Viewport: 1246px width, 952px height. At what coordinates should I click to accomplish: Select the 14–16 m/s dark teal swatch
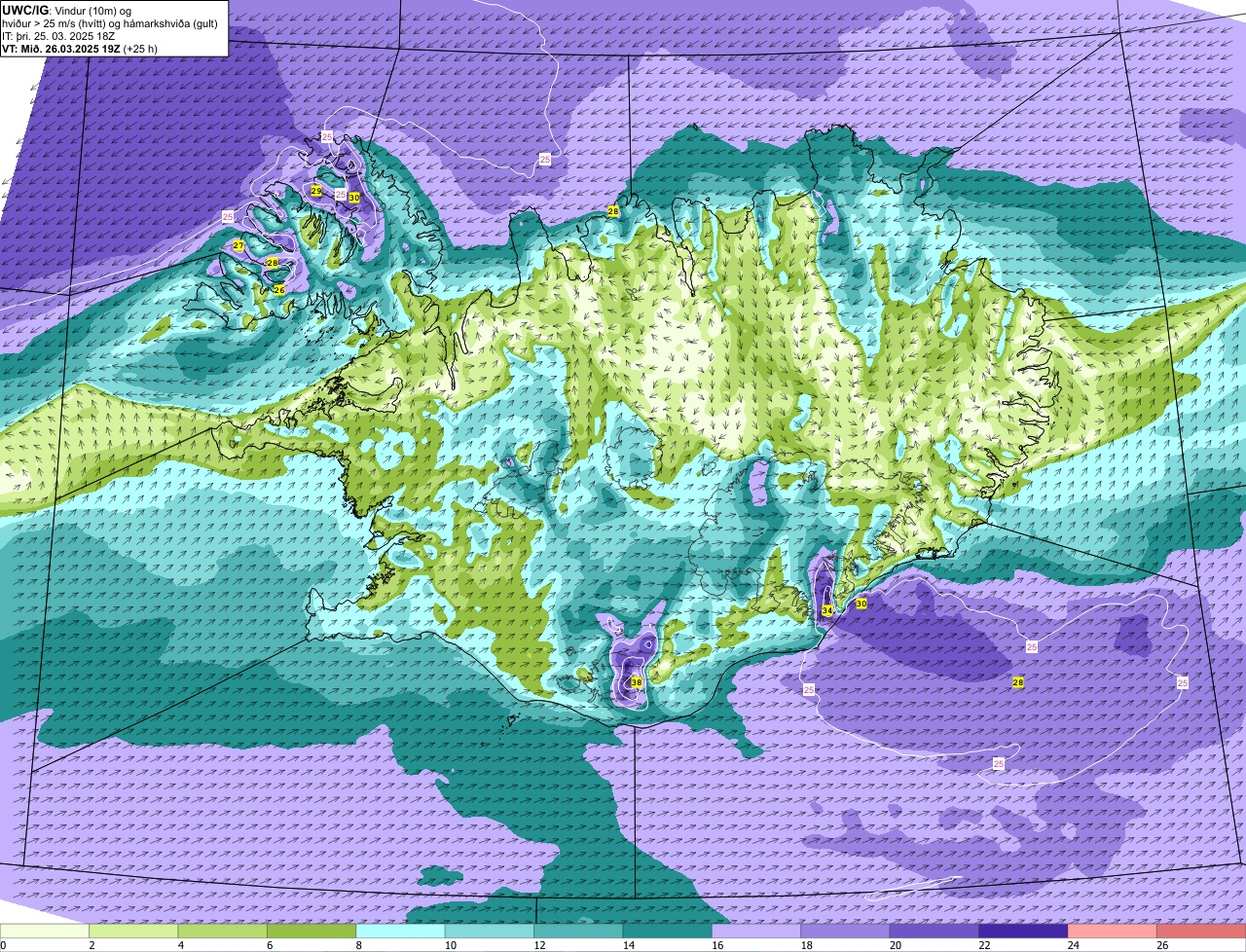(668, 931)
